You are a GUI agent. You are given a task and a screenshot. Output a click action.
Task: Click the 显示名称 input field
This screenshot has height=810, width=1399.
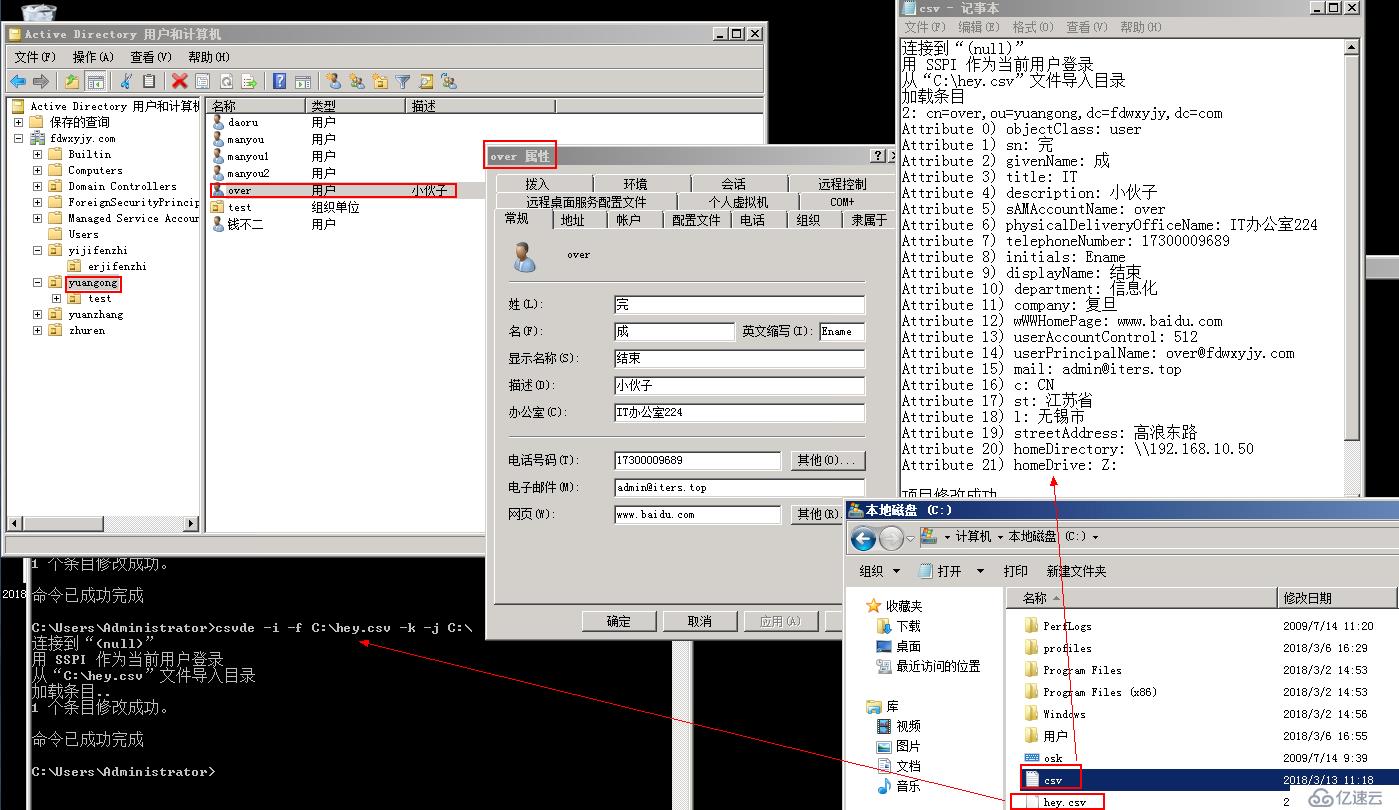click(739, 358)
